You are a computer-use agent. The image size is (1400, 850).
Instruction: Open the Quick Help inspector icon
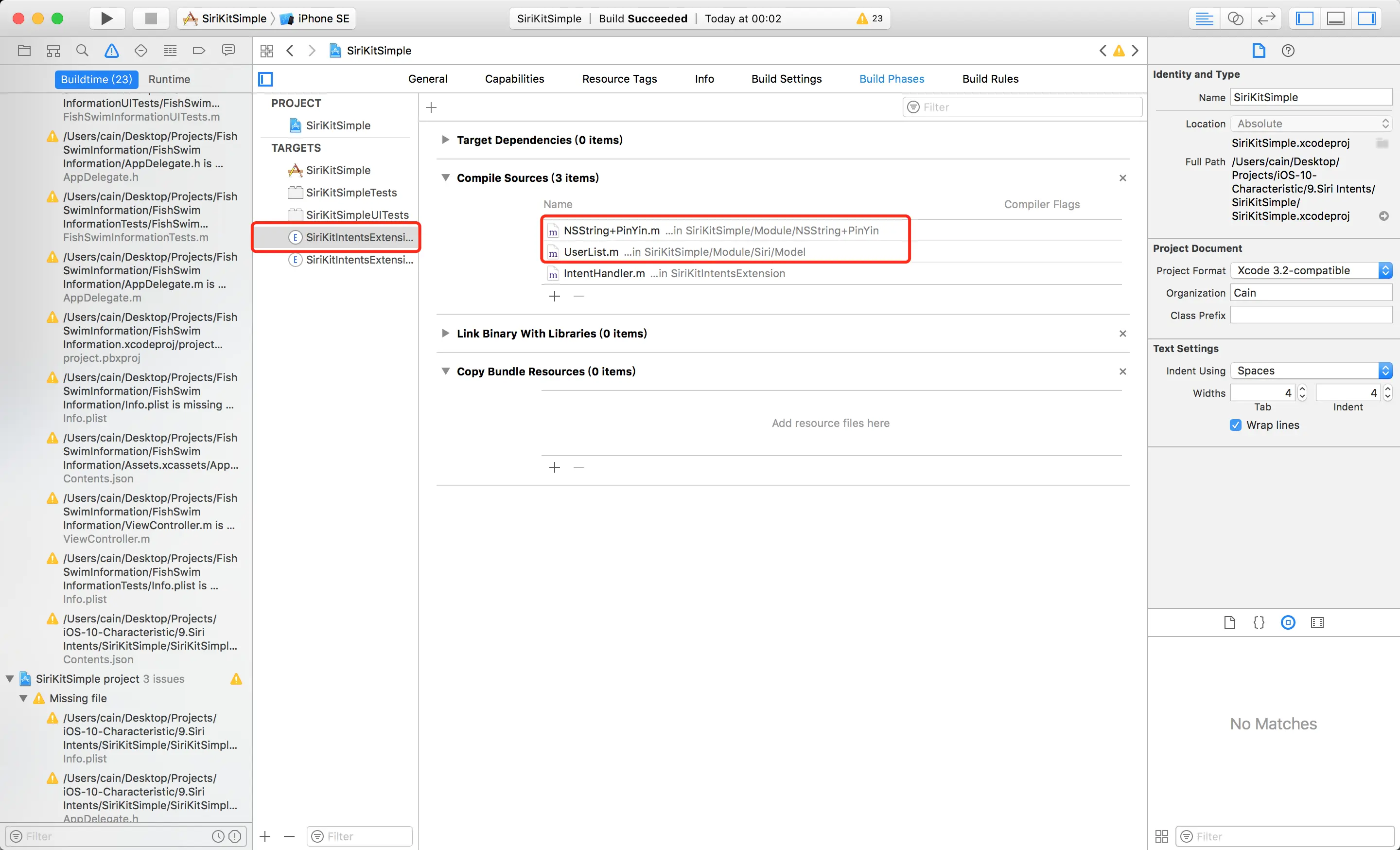coord(1288,51)
